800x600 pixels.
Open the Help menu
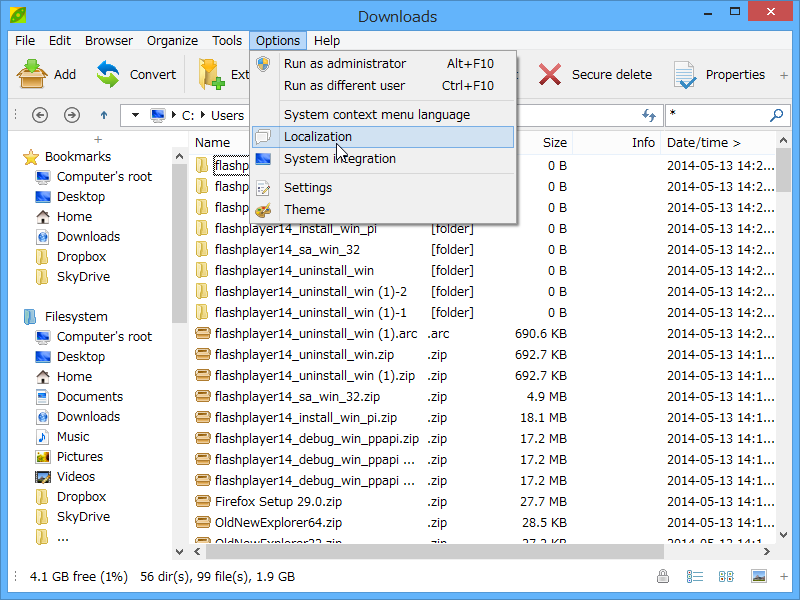point(327,40)
